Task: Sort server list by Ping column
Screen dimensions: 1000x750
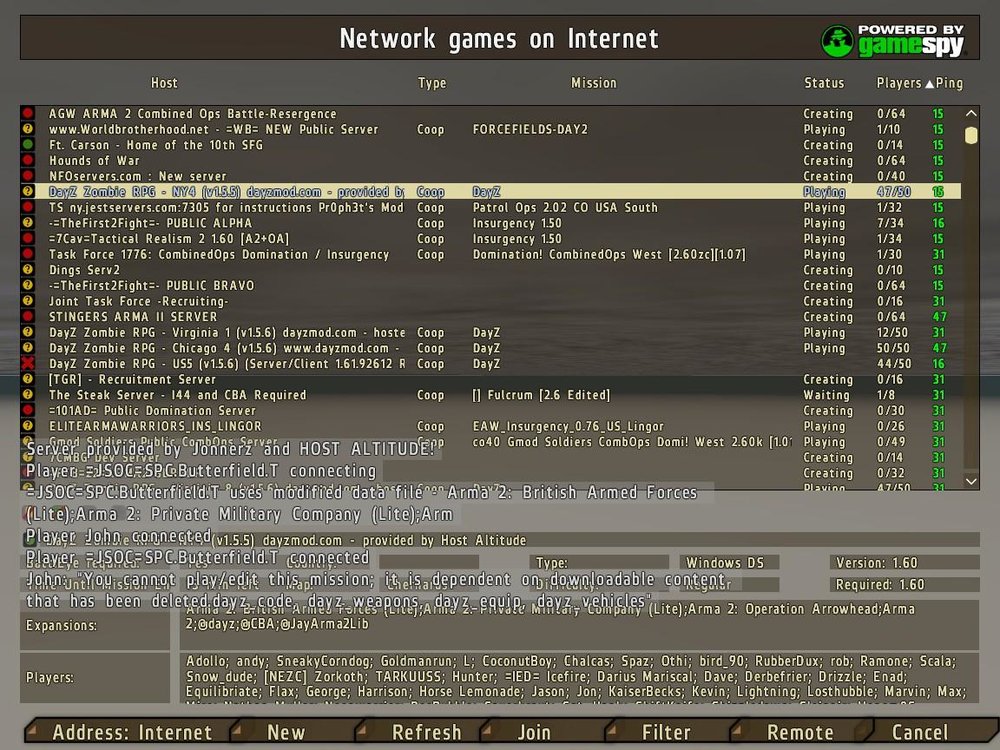Action: pos(949,83)
